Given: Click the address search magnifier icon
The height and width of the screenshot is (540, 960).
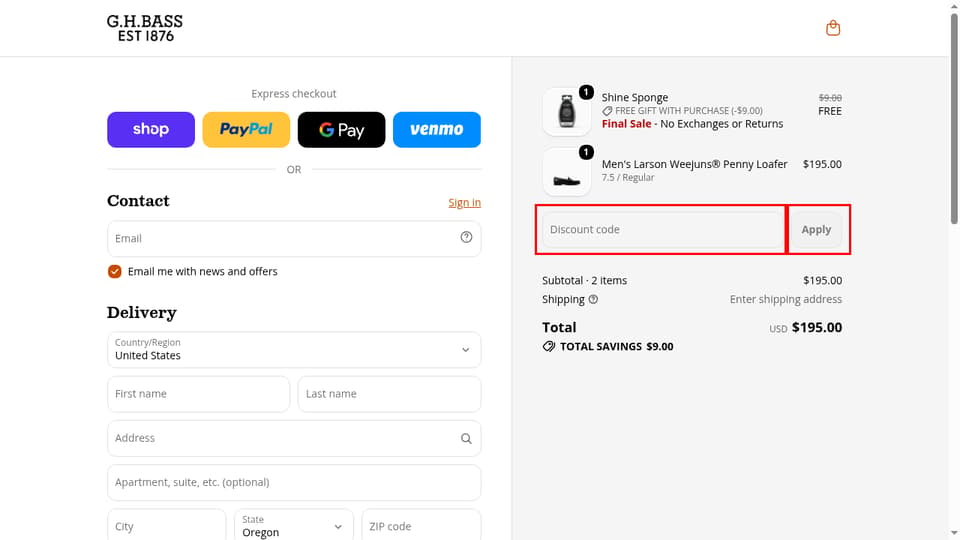Looking at the screenshot, I should coord(466,438).
